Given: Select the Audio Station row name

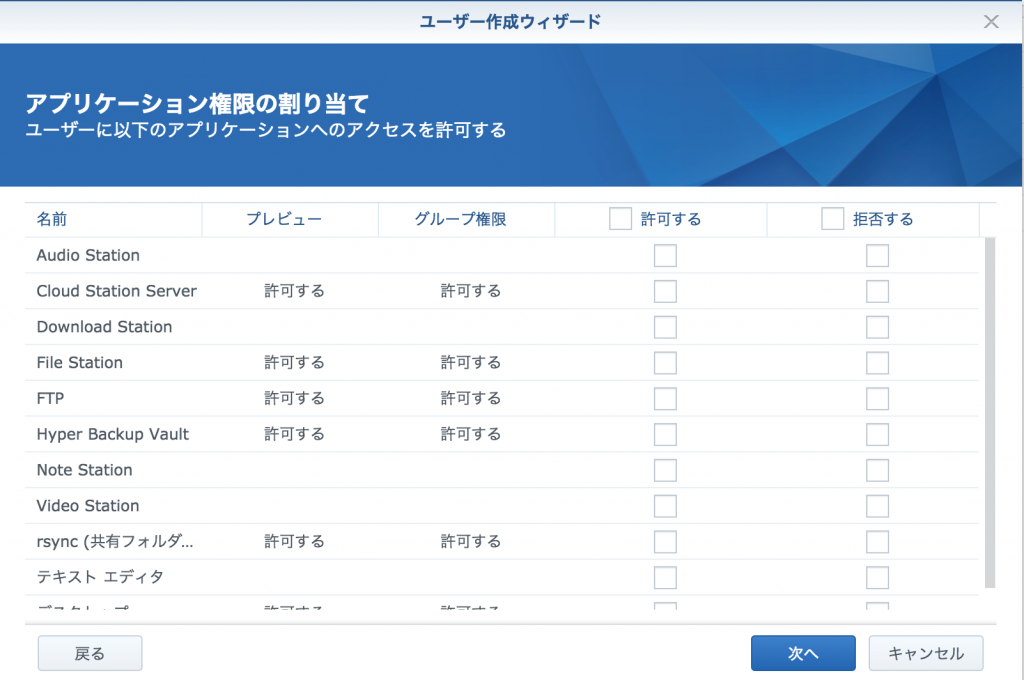Looking at the screenshot, I should point(88,255).
